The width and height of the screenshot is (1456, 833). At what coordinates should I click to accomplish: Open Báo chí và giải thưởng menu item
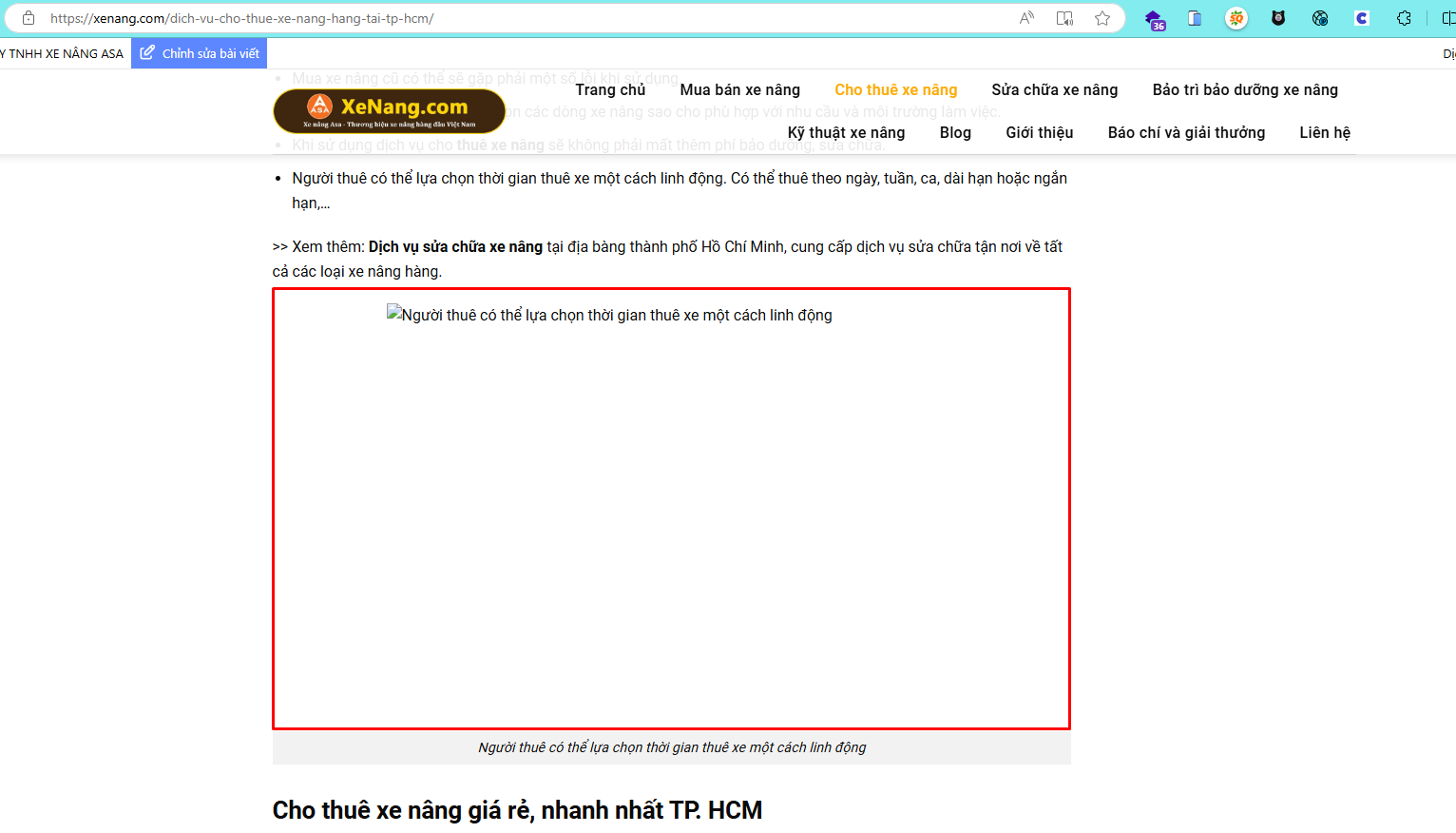1186,132
